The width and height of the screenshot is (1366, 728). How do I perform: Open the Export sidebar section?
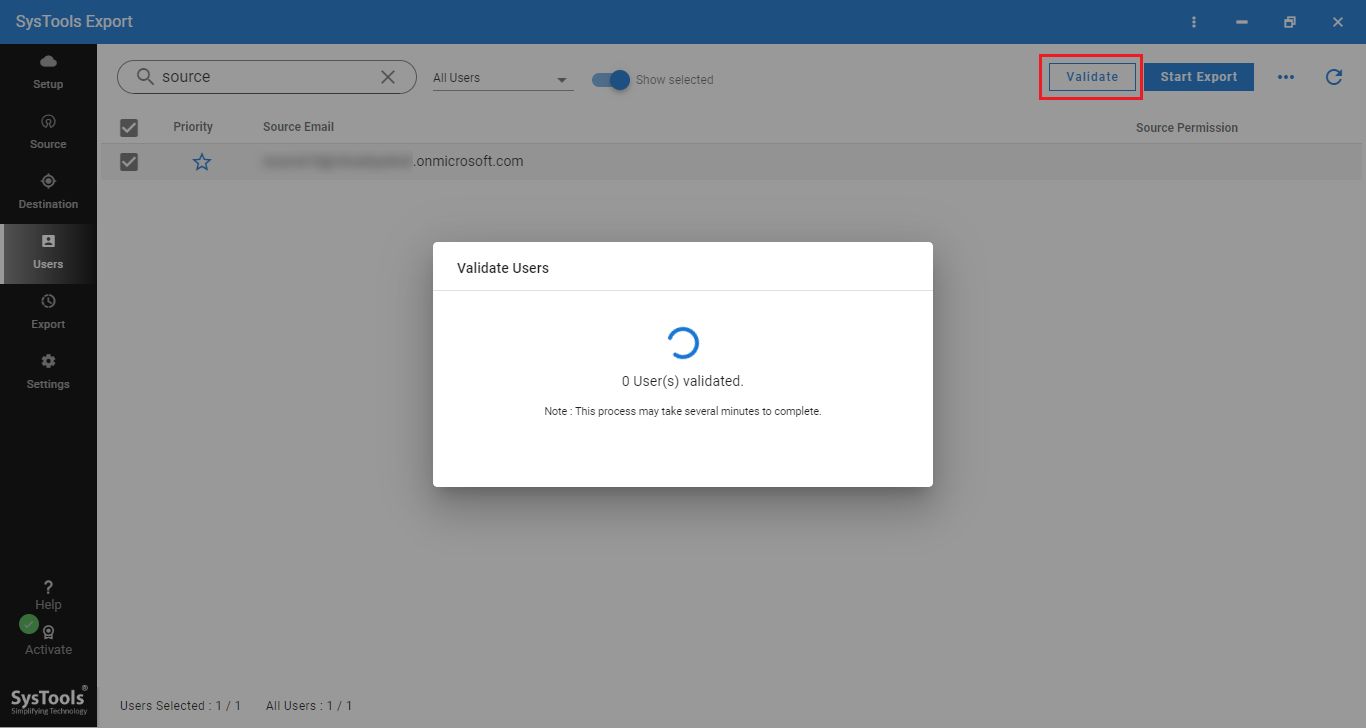coord(48,312)
